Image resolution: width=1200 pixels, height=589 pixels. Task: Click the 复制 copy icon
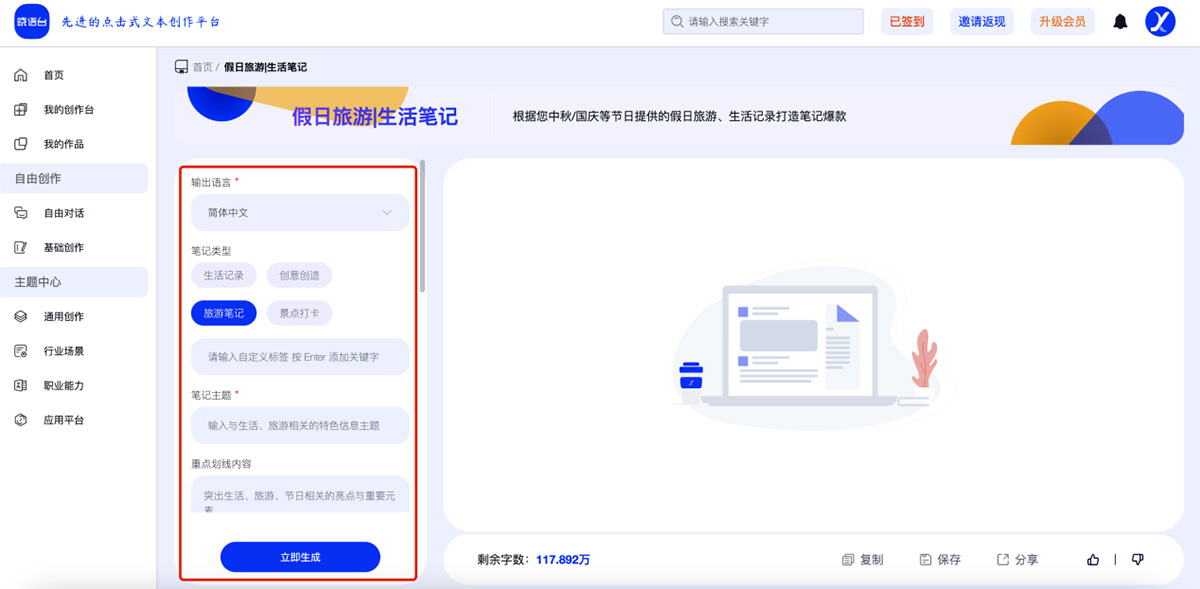[845, 559]
